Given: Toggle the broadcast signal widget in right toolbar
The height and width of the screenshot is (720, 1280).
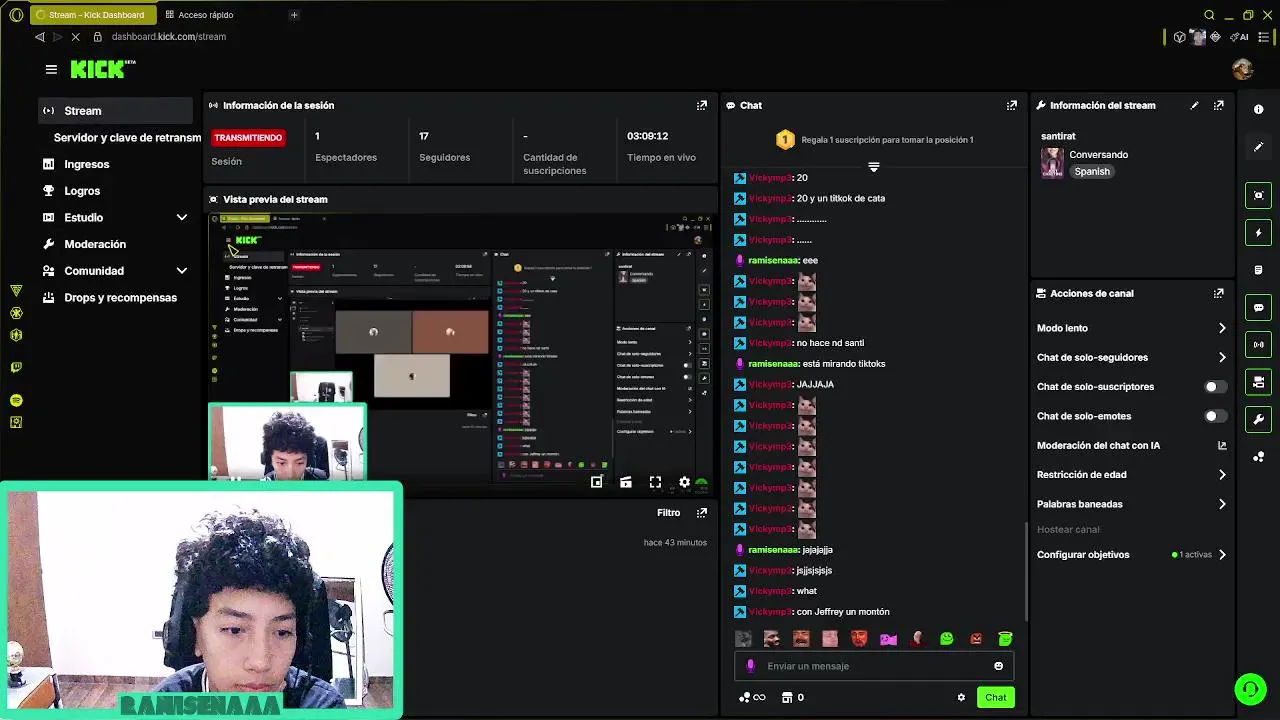Looking at the screenshot, I should 1259,345.
